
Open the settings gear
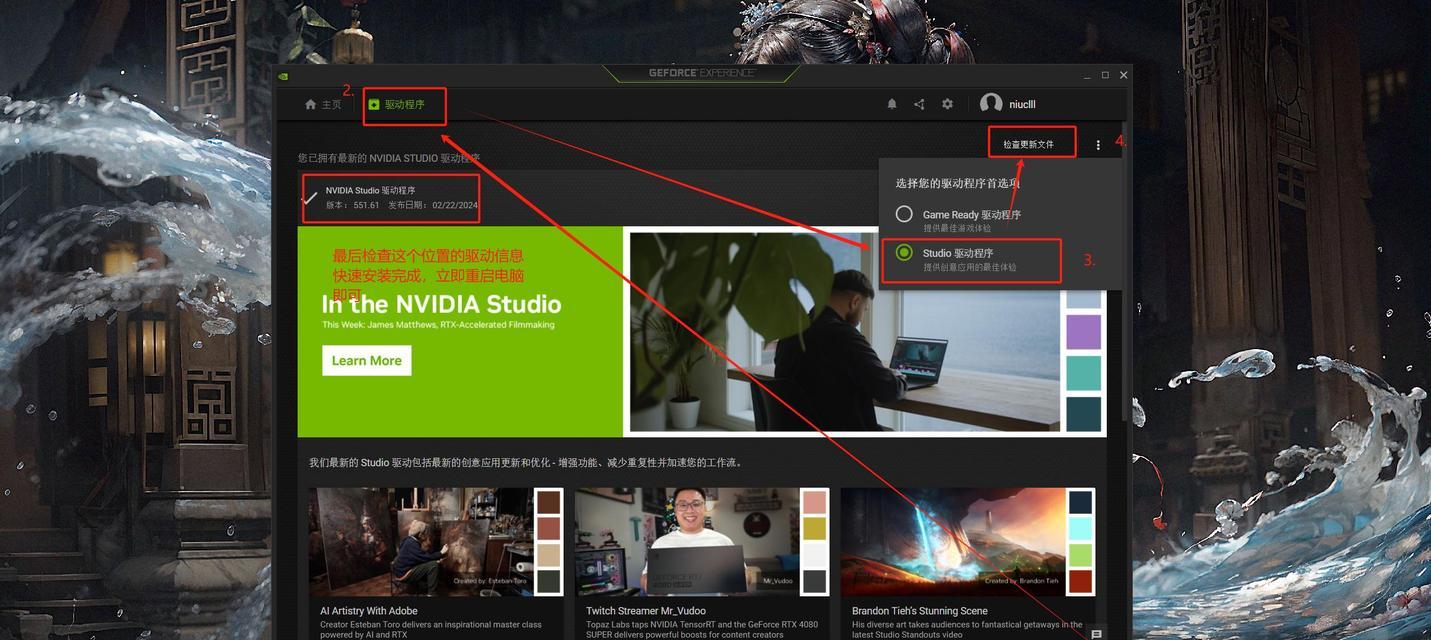(947, 104)
